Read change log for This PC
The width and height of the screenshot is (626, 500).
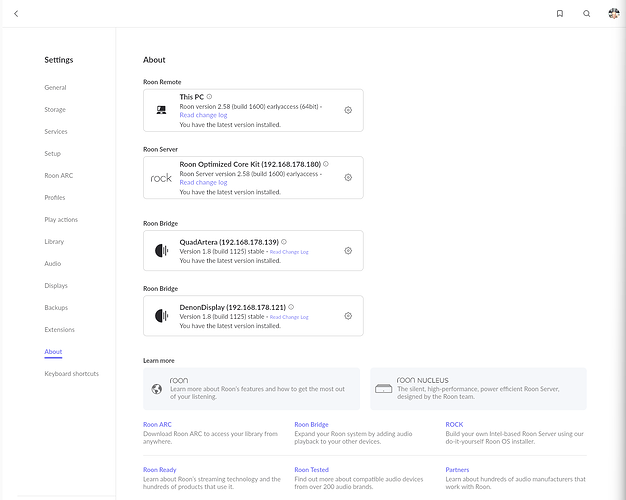203,116
